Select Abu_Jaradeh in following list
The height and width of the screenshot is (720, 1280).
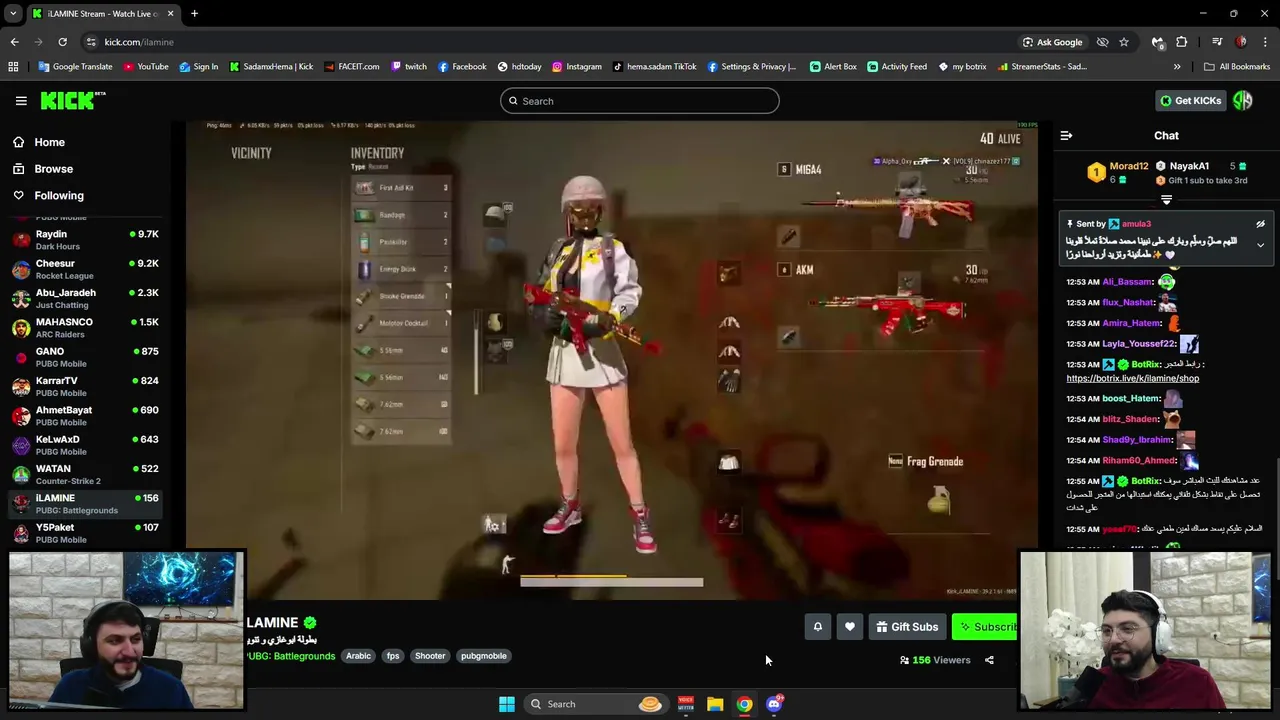click(x=86, y=298)
